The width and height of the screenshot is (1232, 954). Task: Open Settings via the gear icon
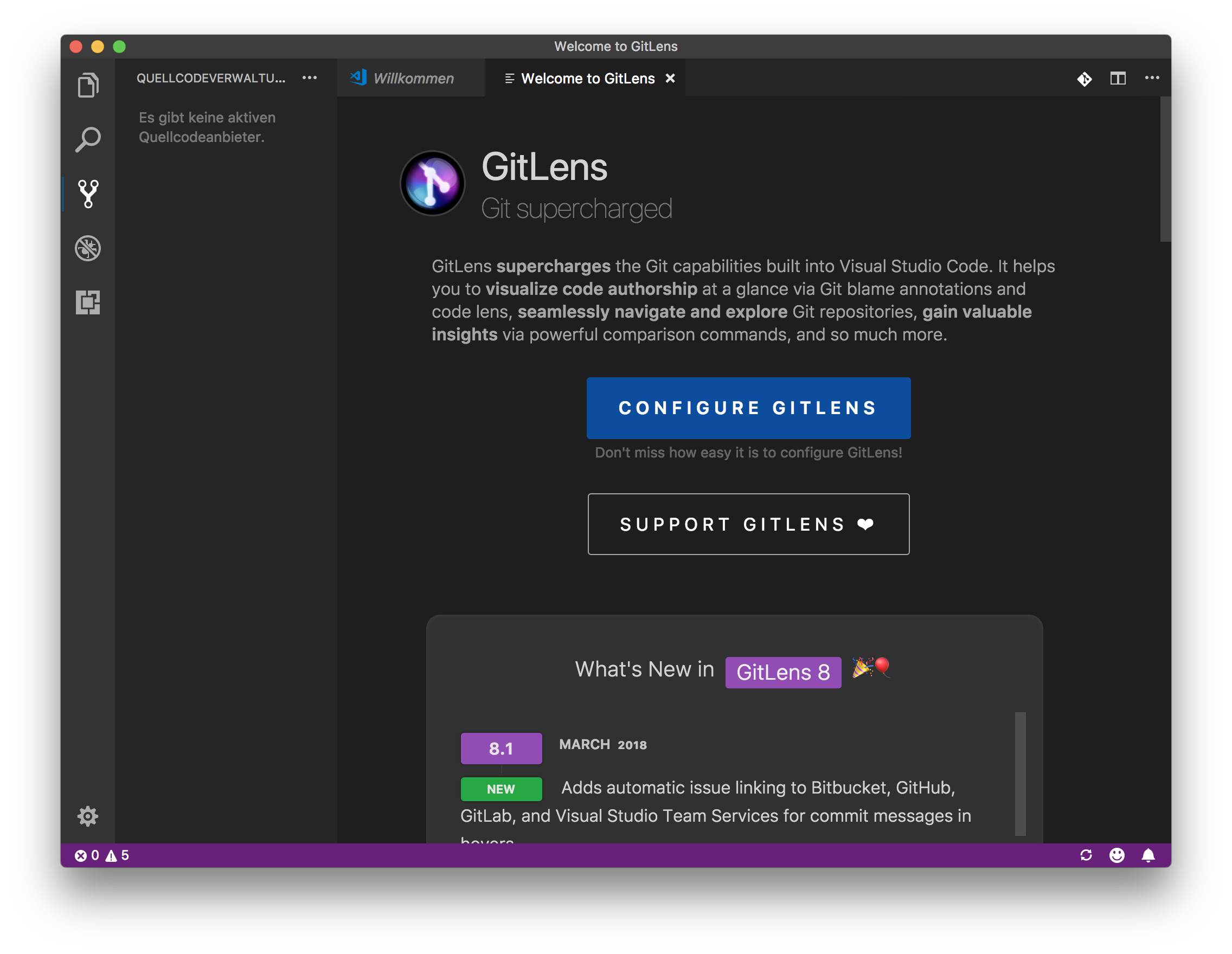88,816
